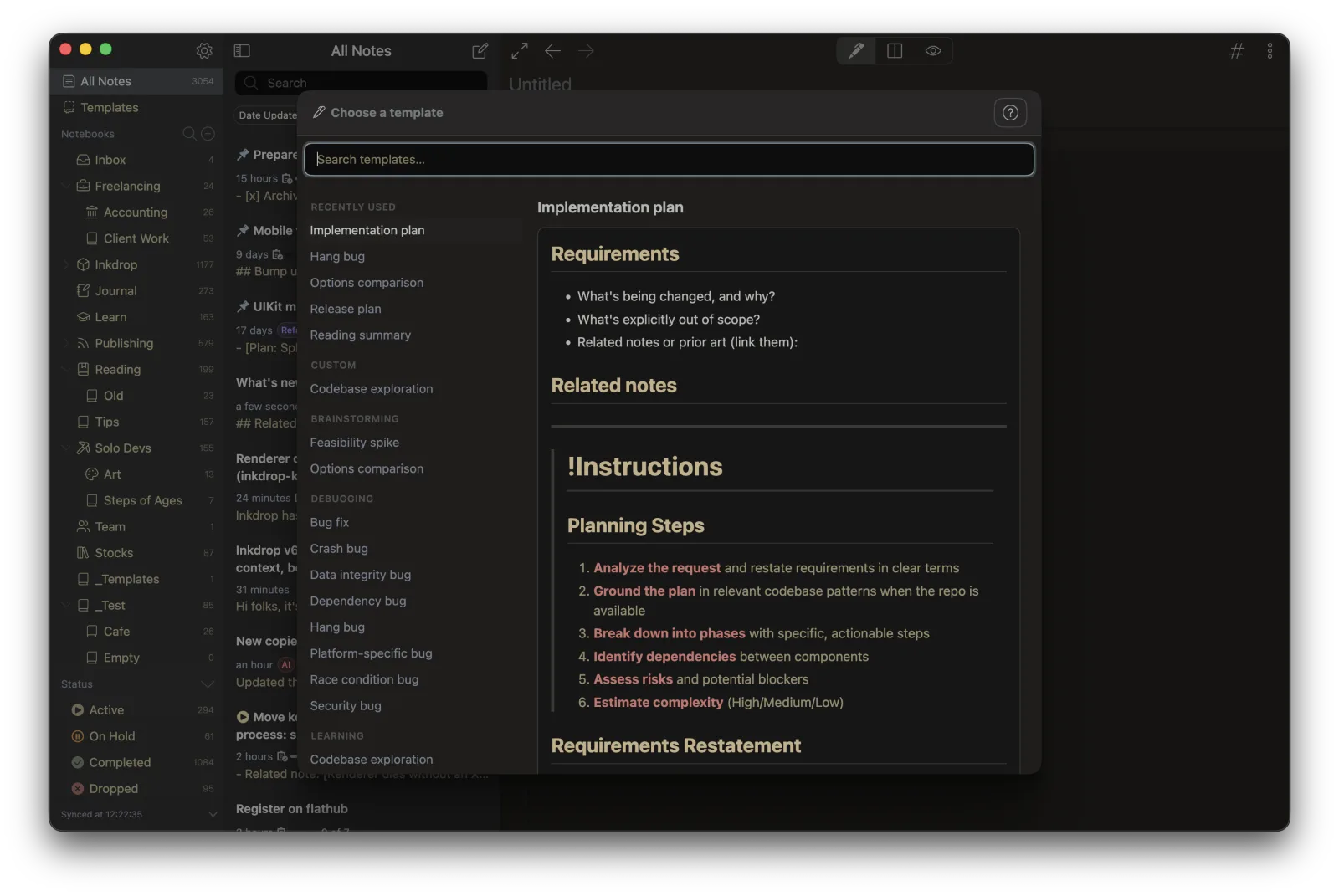1339x896 pixels.
Task: Open the more options vertical dots menu
Action: [x=1270, y=51]
